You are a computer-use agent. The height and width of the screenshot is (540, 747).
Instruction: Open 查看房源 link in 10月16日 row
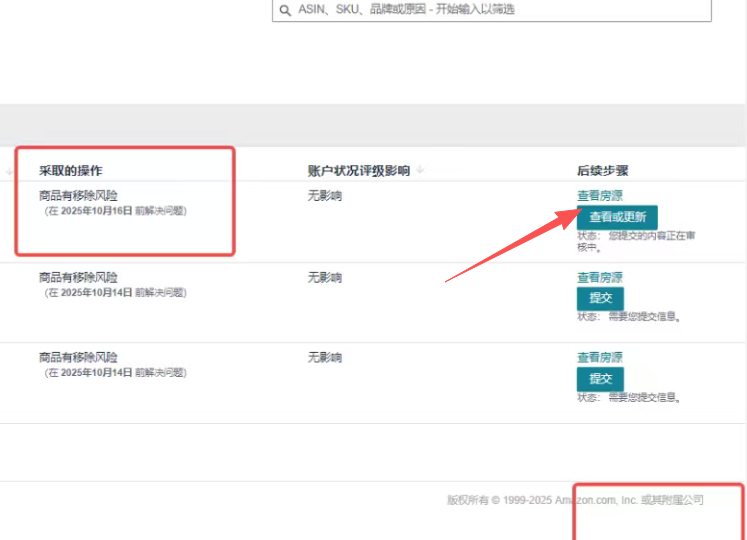tap(600, 195)
